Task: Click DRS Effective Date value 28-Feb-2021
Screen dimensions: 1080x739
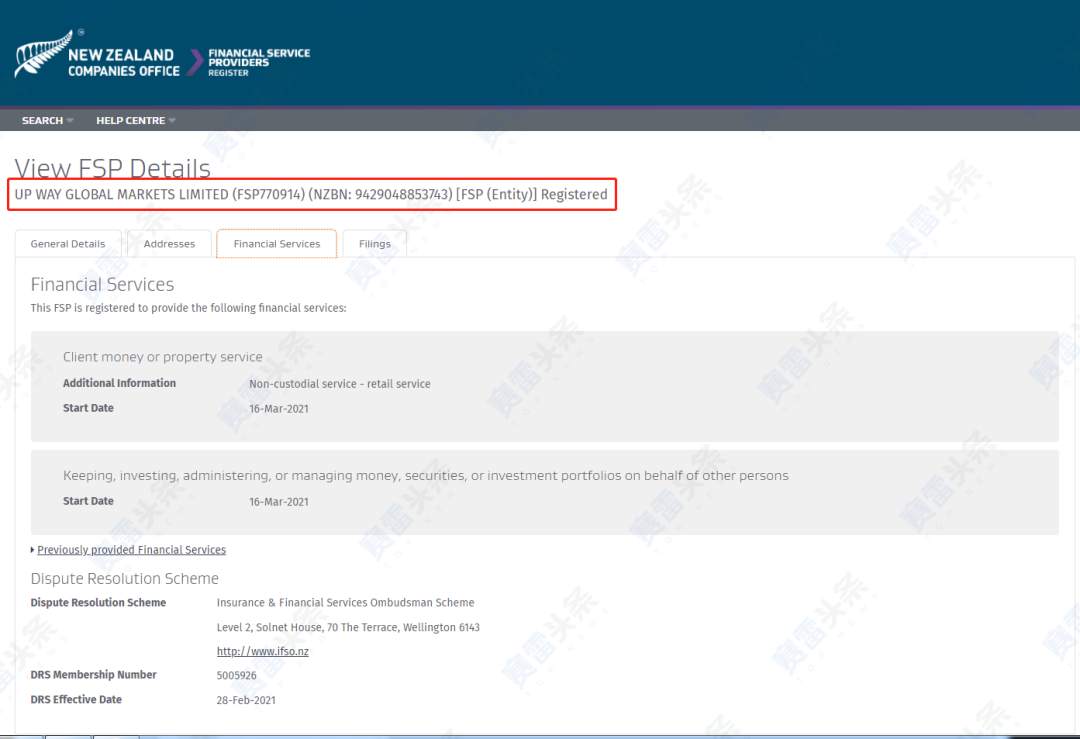Action: (x=246, y=700)
